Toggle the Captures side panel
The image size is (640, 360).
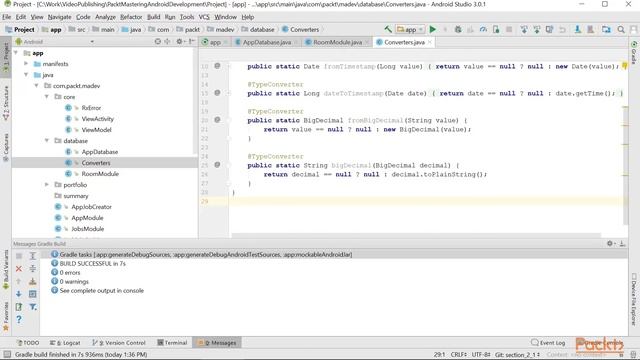pyautogui.click(x=6, y=147)
